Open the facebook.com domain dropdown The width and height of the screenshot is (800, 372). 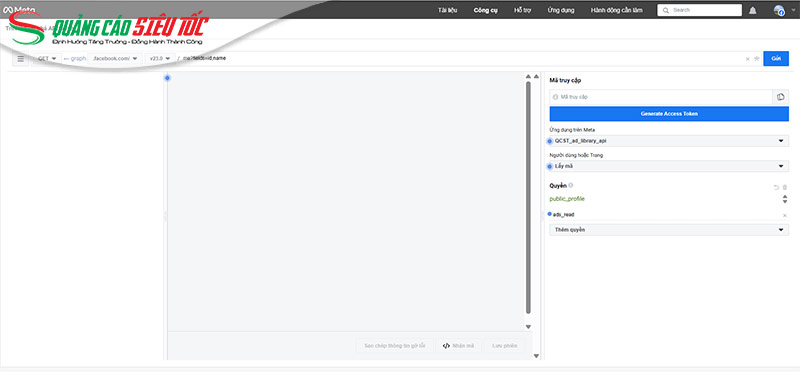[115, 59]
